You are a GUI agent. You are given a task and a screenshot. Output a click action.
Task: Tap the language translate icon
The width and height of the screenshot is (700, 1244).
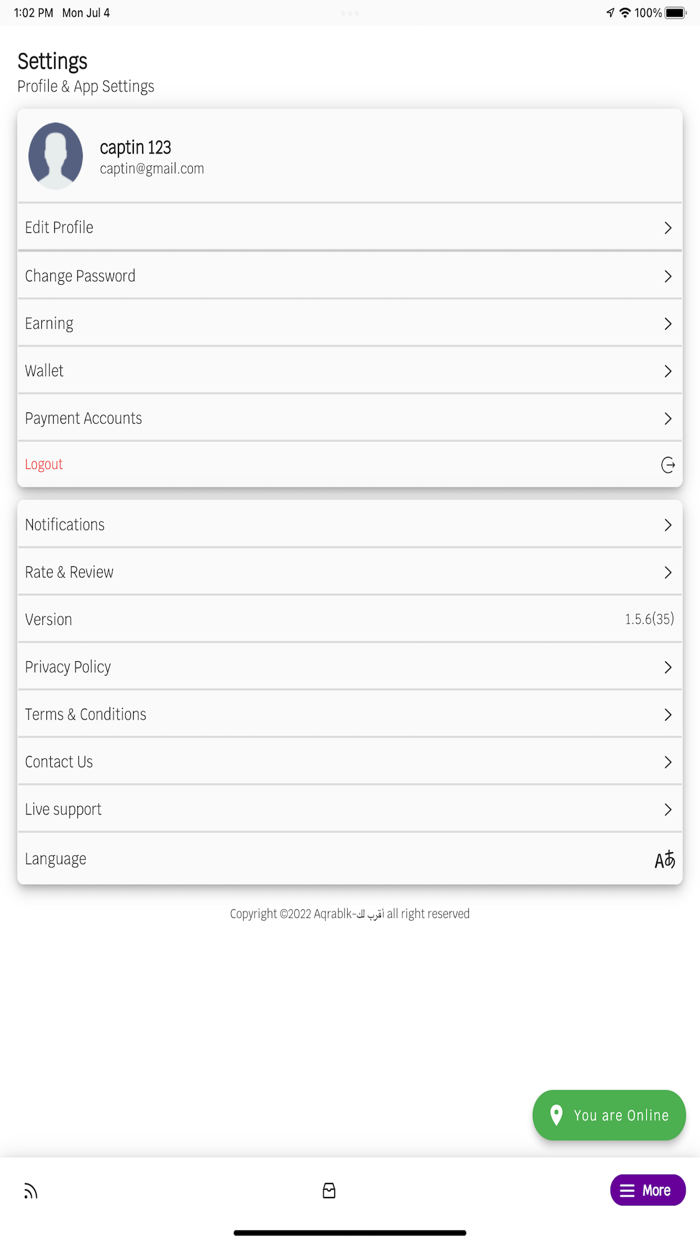(x=665, y=859)
